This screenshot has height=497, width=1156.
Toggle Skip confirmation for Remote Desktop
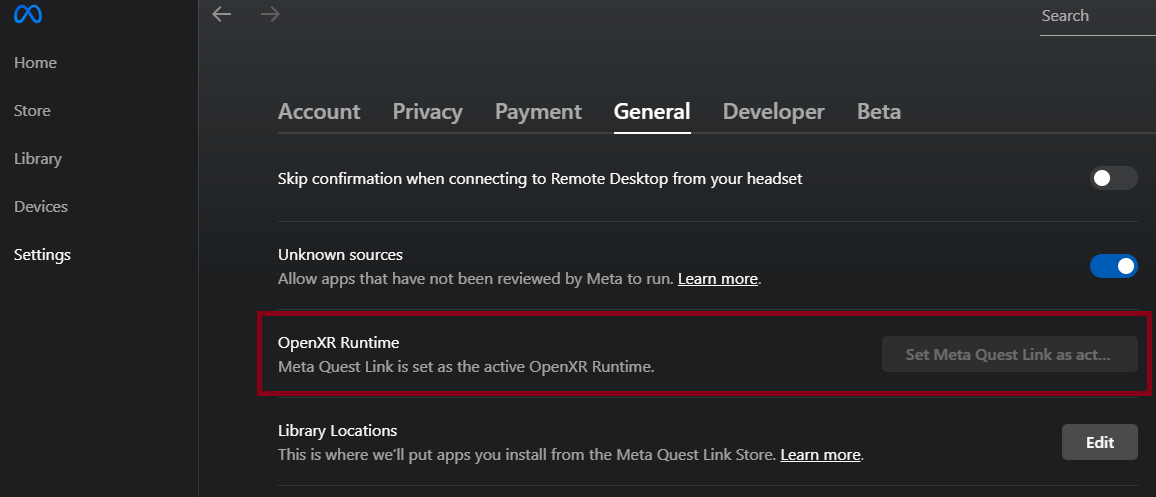pos(1113,179)
